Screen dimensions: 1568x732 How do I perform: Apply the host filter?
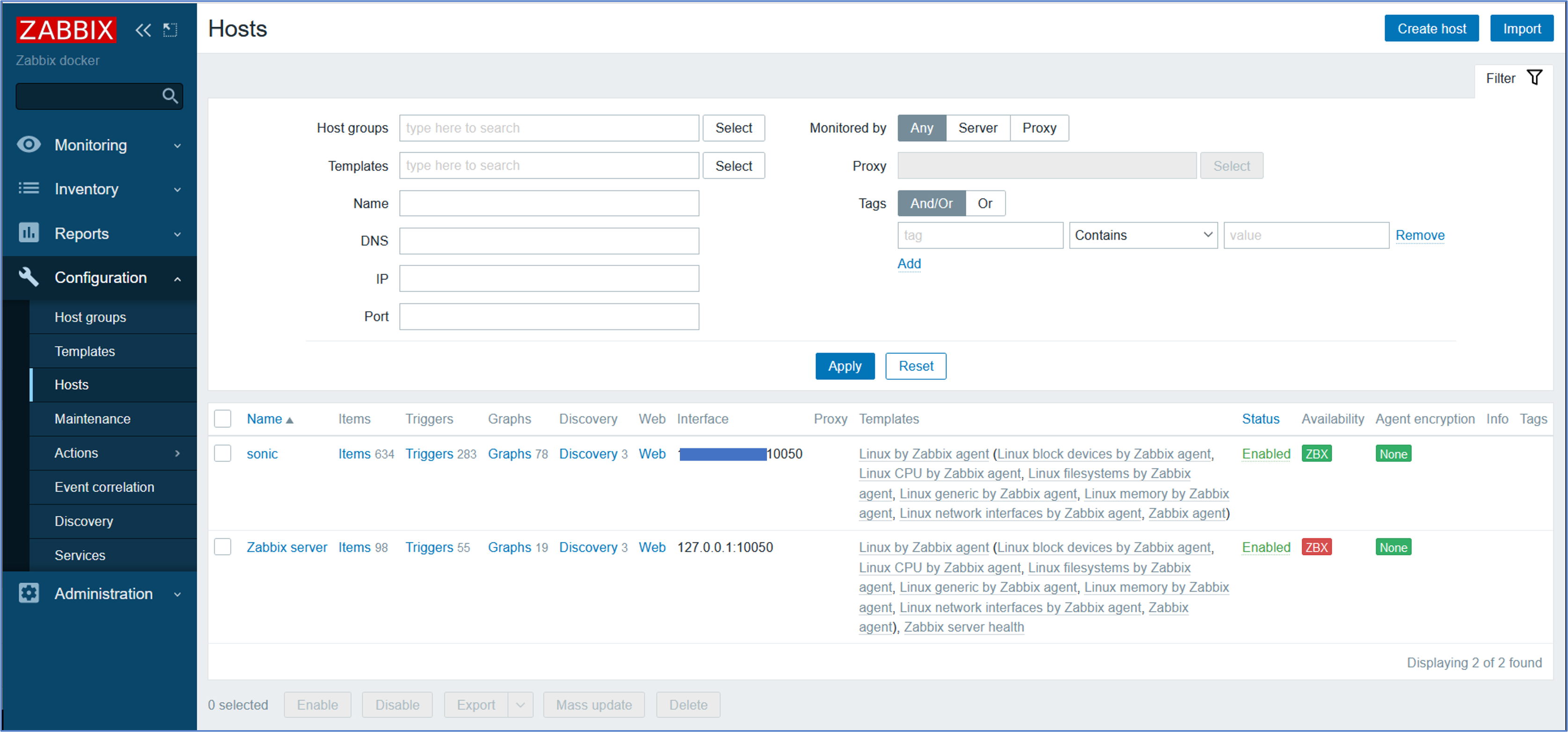click(845, 366)
